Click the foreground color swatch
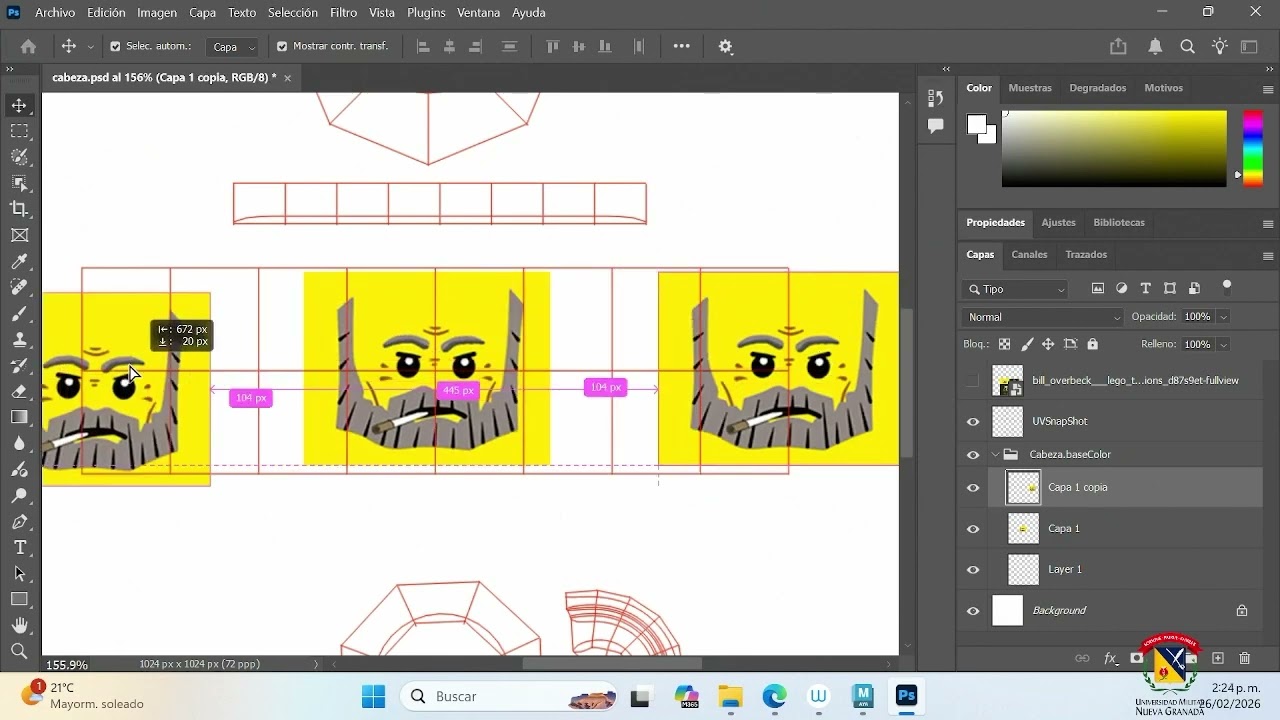 coord(976,124)
